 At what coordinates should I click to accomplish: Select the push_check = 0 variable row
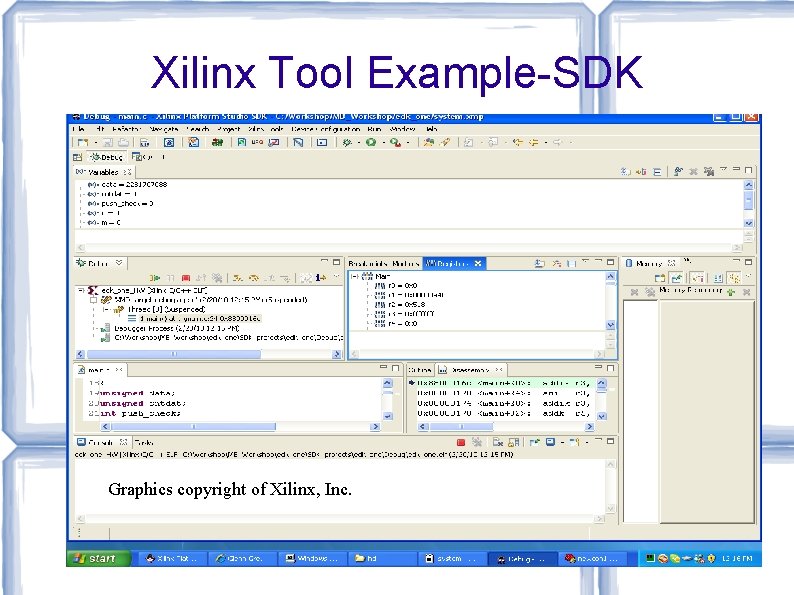121,204
